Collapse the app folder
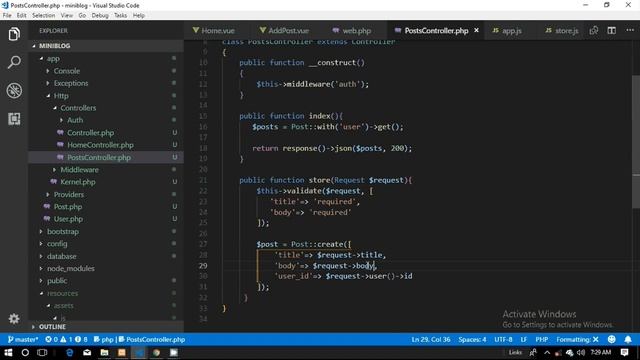 tap(41, 58)
